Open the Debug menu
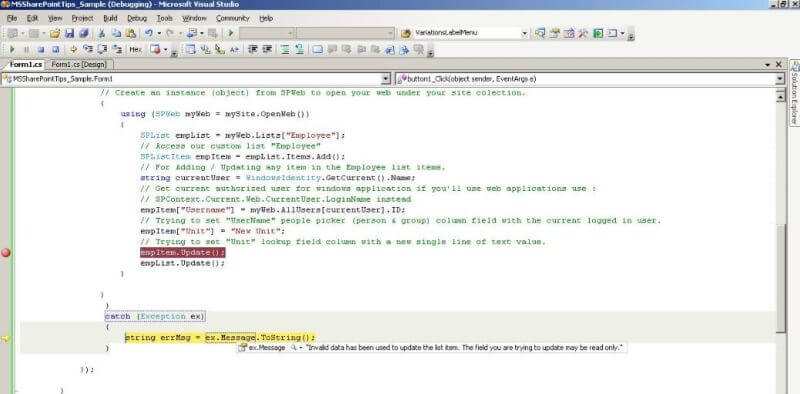The width and height of the screenshot is (800, 394). (137, 18)
